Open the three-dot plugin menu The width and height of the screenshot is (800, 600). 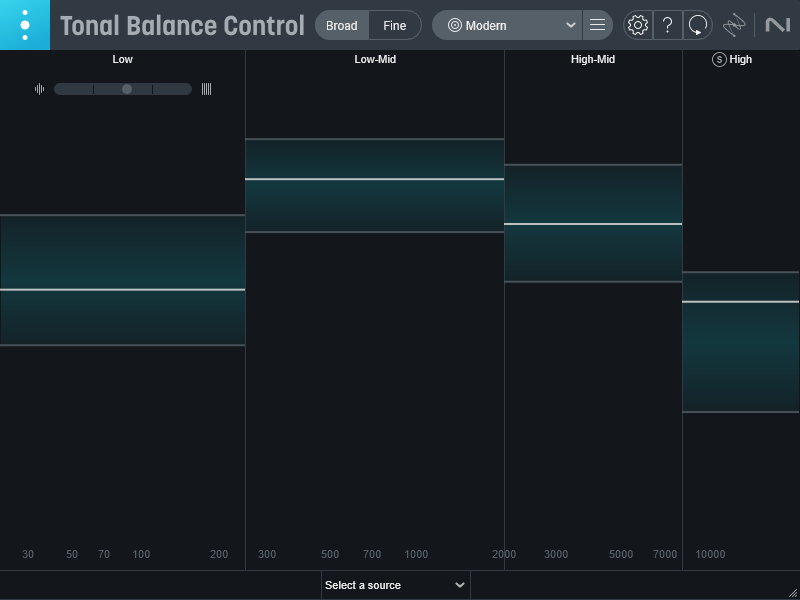click(25, 25)
